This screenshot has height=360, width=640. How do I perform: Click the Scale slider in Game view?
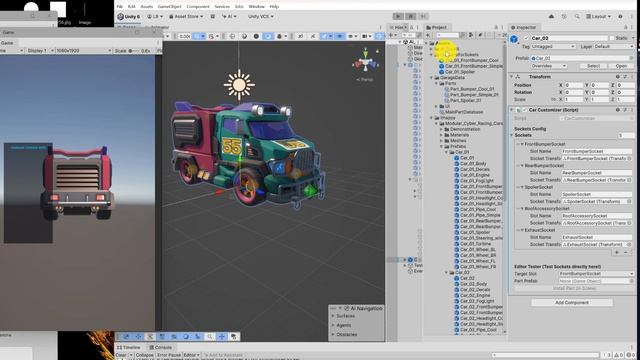[133, 51]
